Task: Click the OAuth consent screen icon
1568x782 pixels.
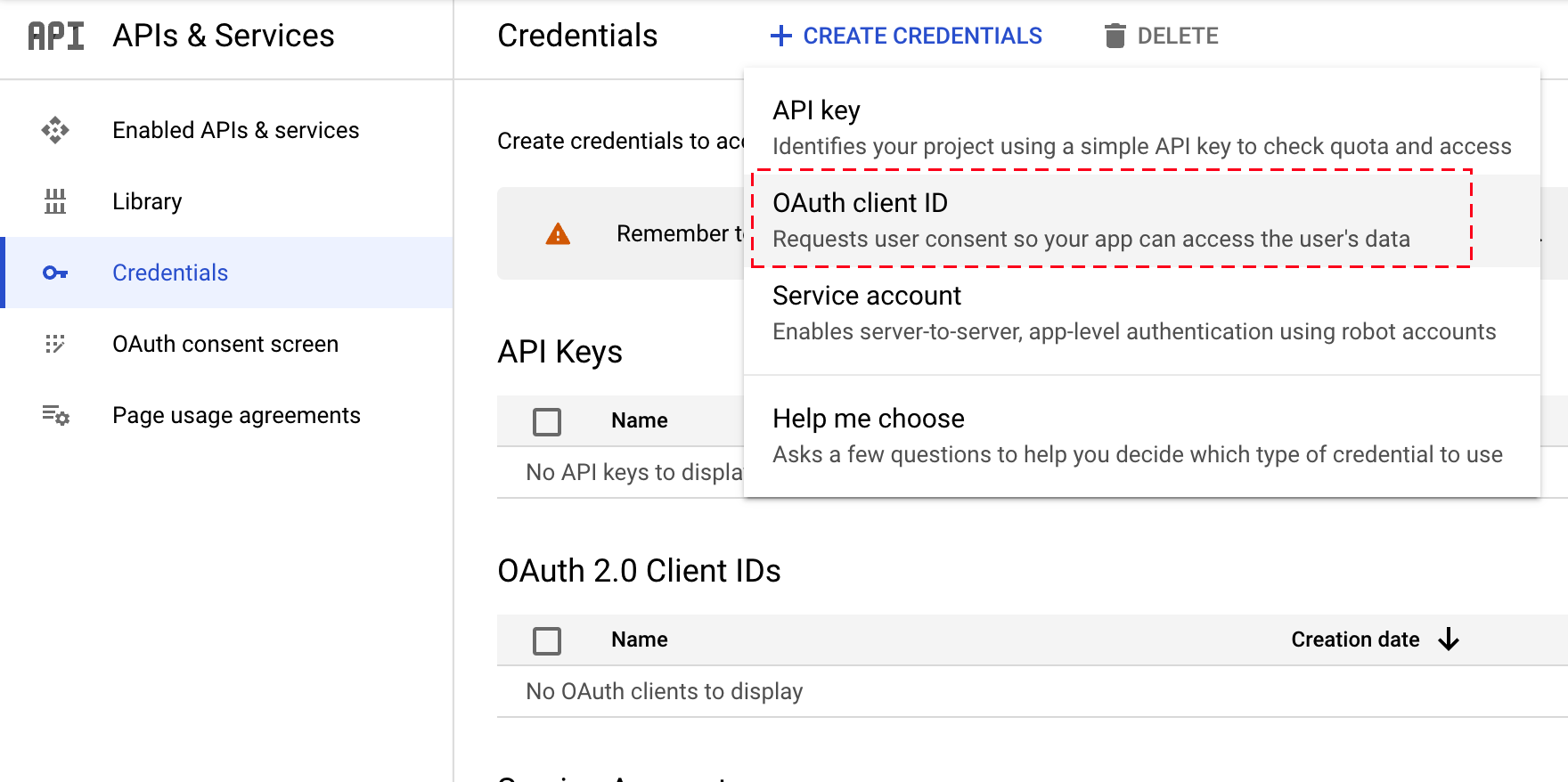Action: pyautogui.click(x=55, y=344)
